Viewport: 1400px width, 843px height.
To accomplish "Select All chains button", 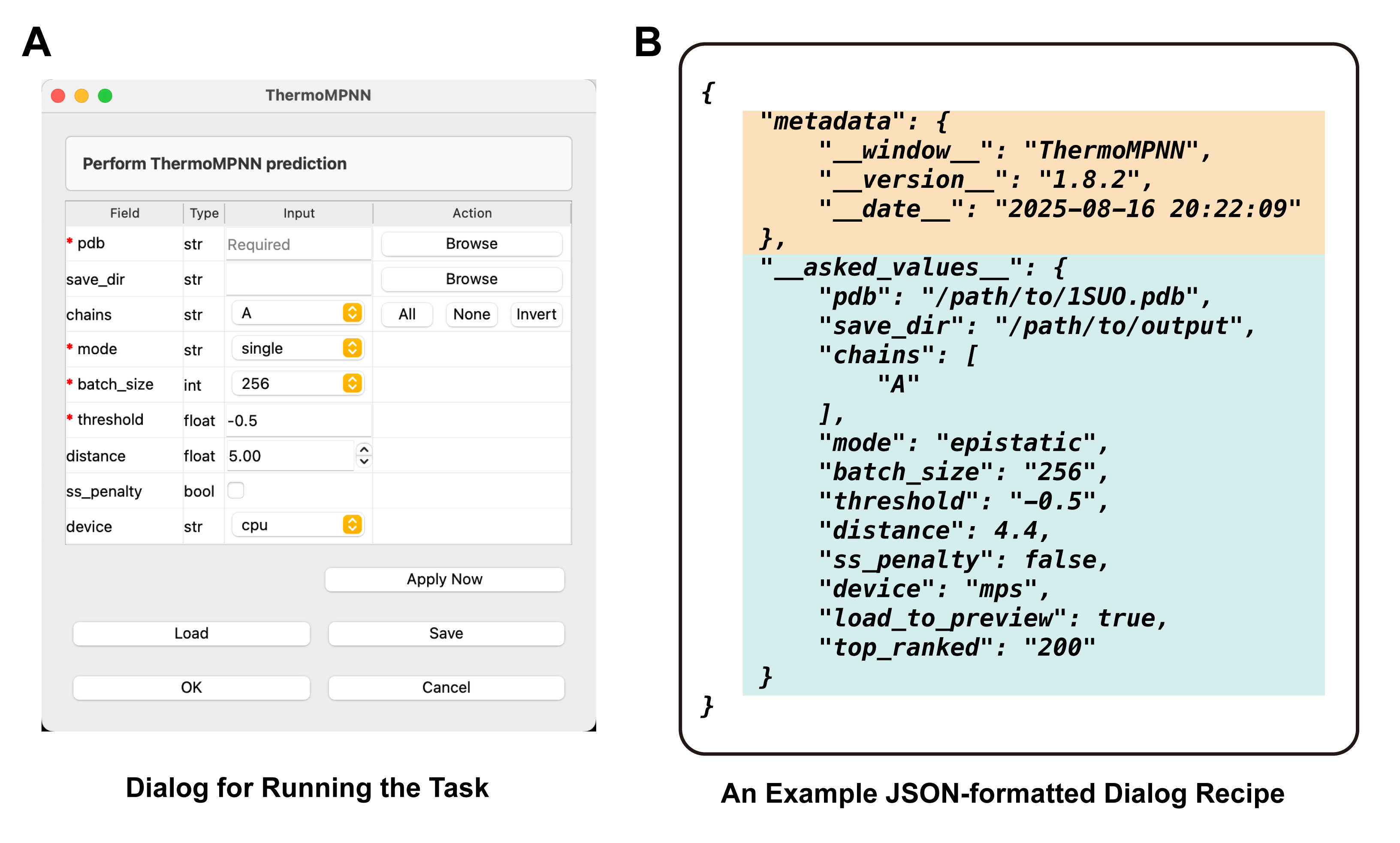I will coord(407,314).
